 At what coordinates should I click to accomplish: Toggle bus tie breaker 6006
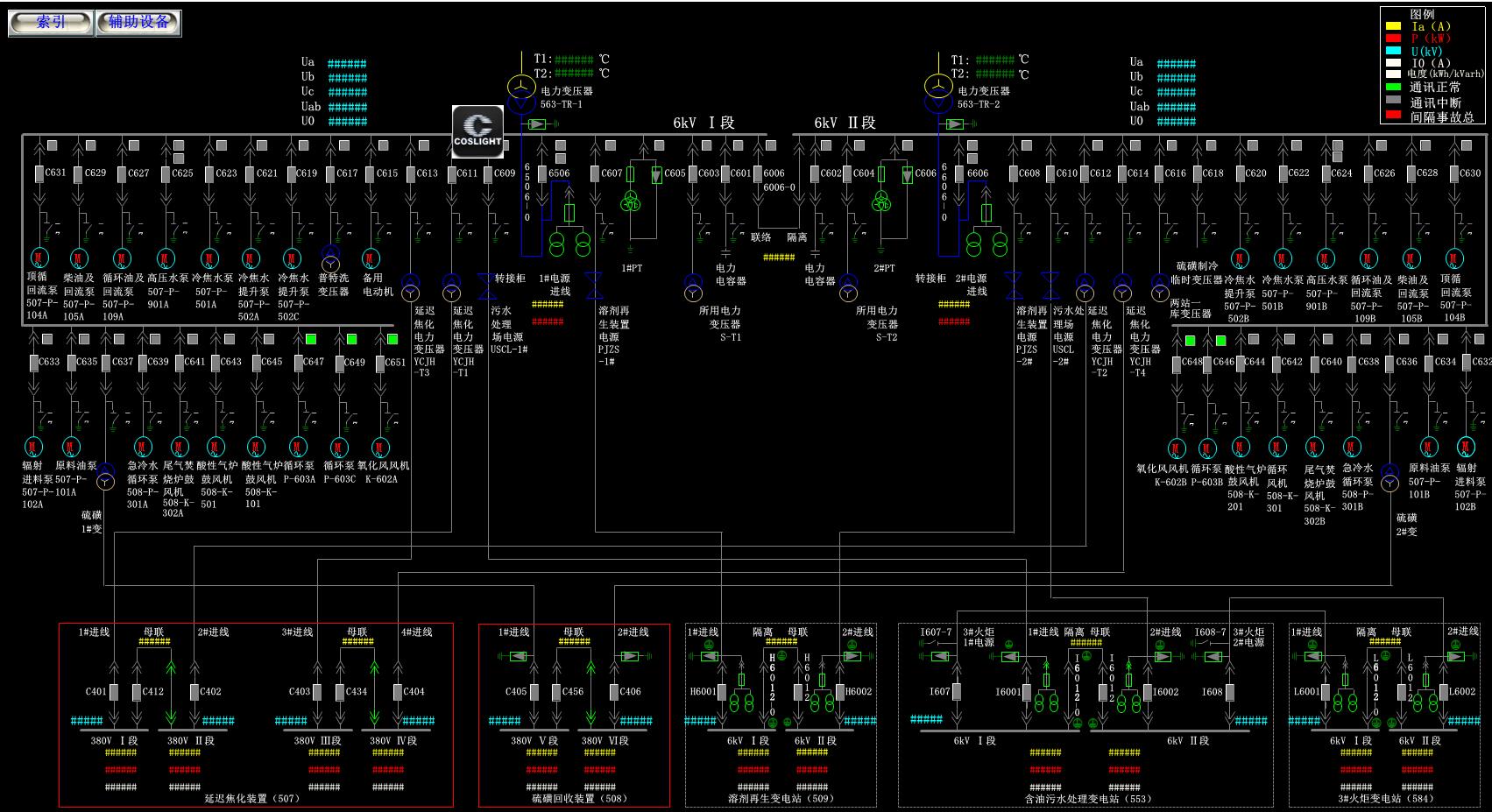757,173
